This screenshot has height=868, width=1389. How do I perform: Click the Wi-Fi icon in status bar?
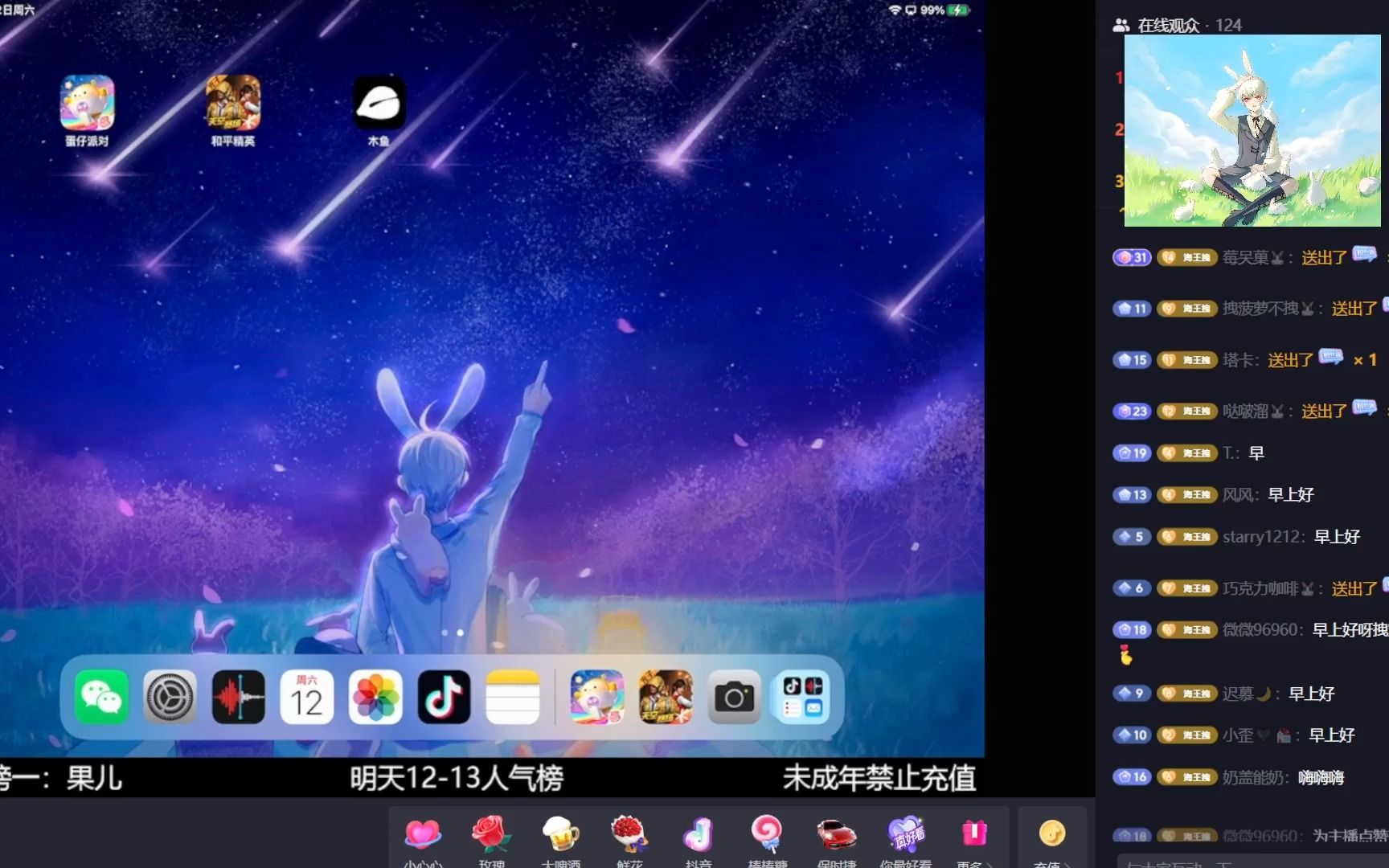895,10
